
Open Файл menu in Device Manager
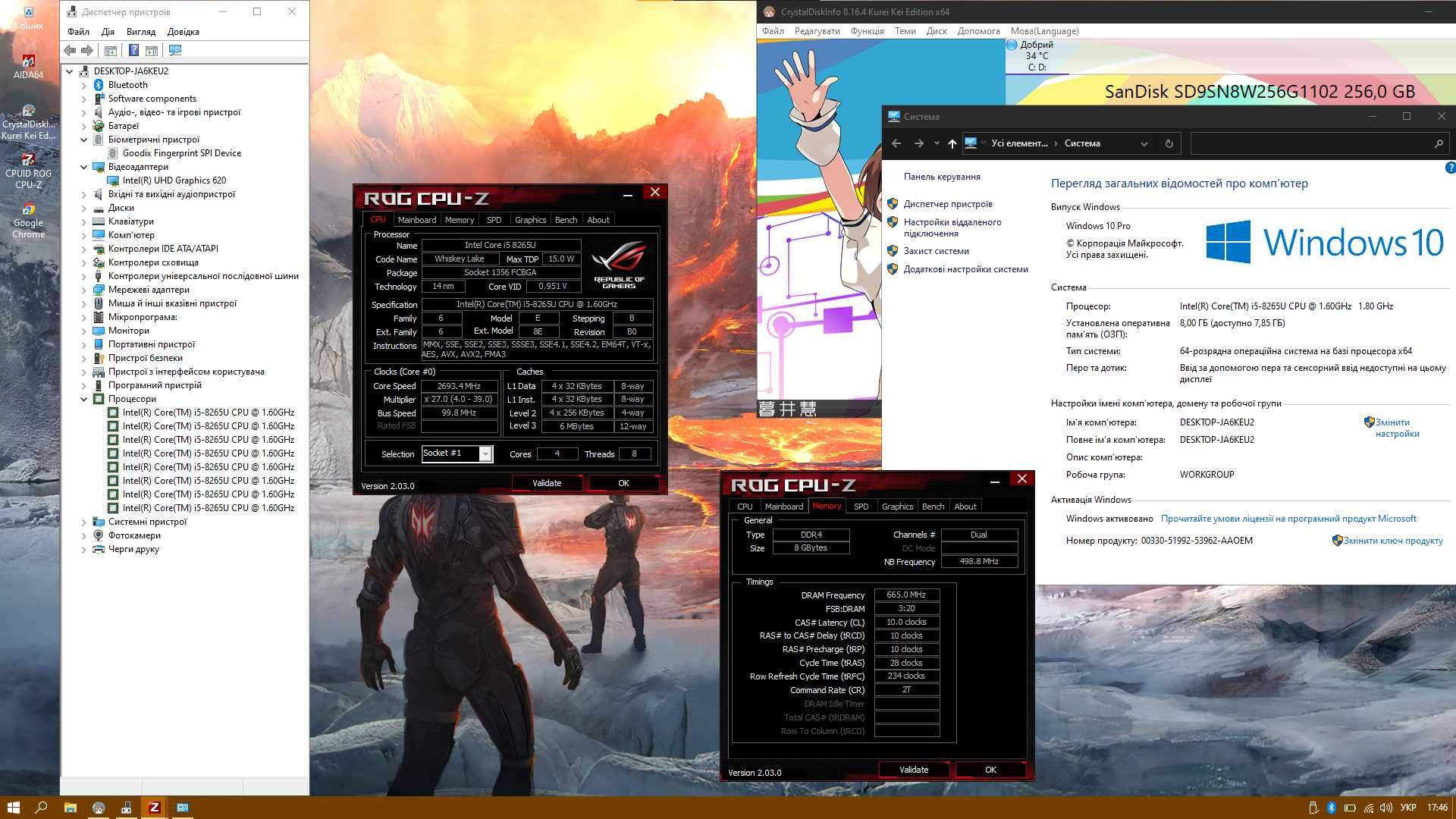[x=78, y=32]
